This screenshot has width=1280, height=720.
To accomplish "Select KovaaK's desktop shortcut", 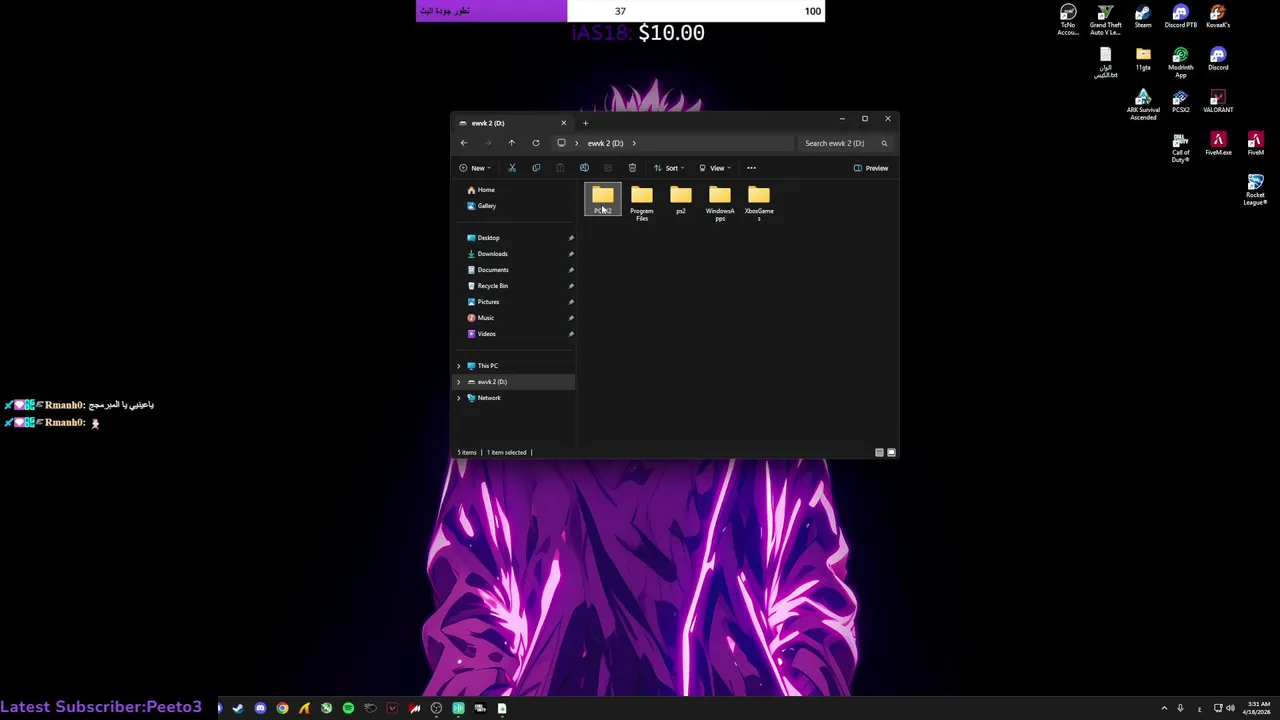I will (1218, 17).
